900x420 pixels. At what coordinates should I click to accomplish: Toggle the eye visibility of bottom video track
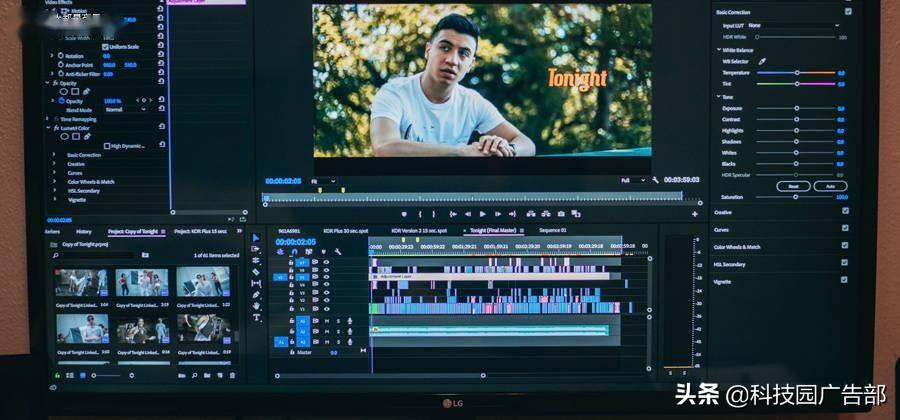click(326, 308)
